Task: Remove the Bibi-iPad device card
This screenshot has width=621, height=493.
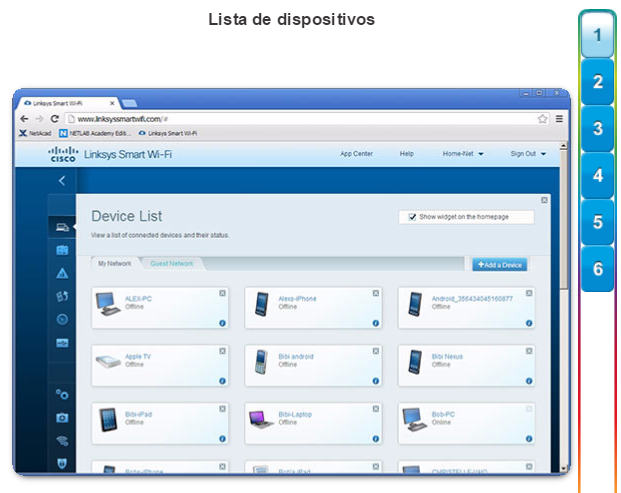Action: coord(222,409)
